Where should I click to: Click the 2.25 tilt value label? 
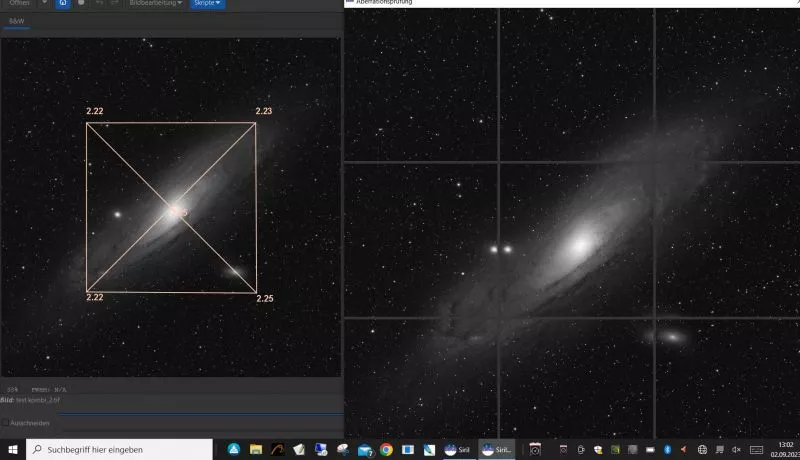264,299
